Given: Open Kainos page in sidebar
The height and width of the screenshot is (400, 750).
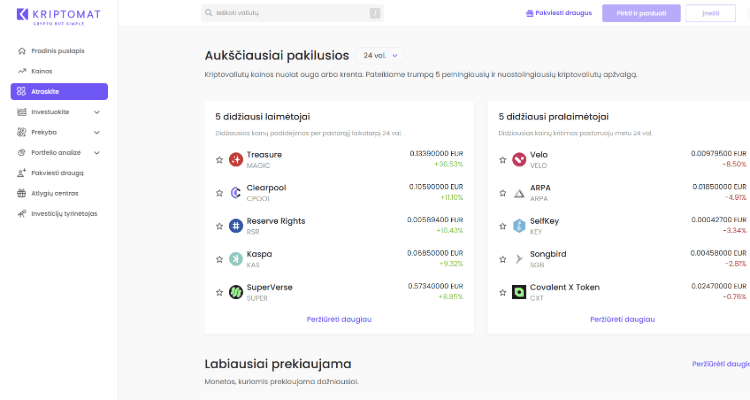Looking at the screenshot, I should (x=59, y=71).
